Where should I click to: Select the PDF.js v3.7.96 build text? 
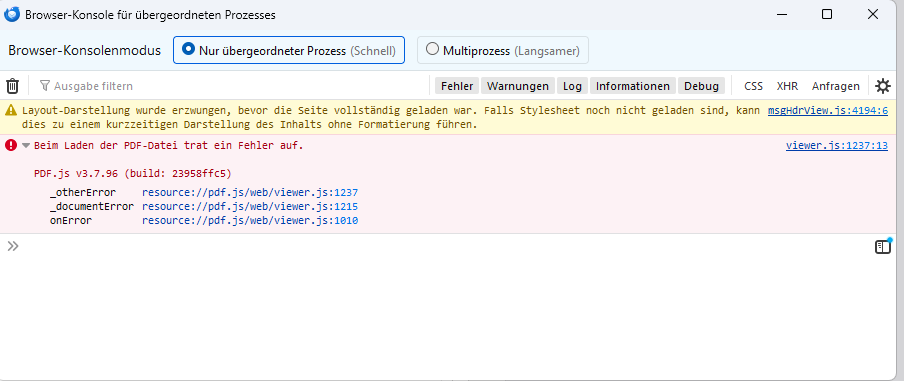133,173
